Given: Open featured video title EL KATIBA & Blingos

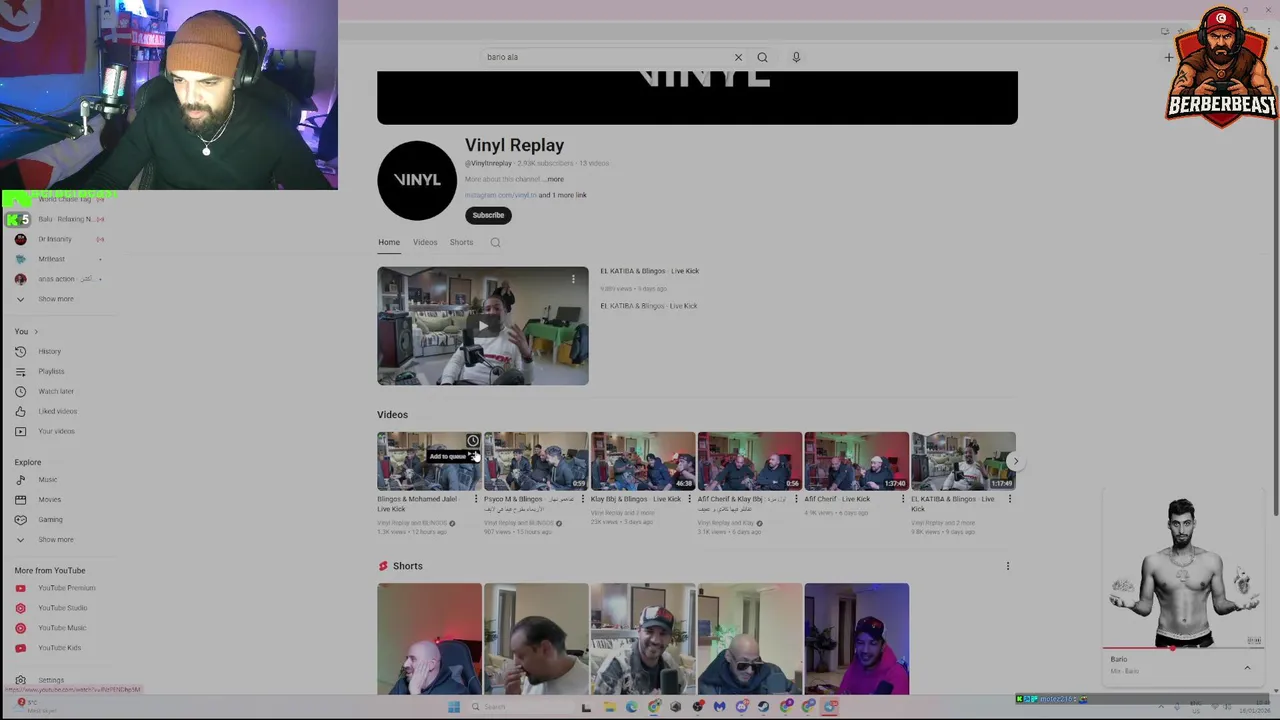Looking at the screenshot, I should [x=649, y=271].
